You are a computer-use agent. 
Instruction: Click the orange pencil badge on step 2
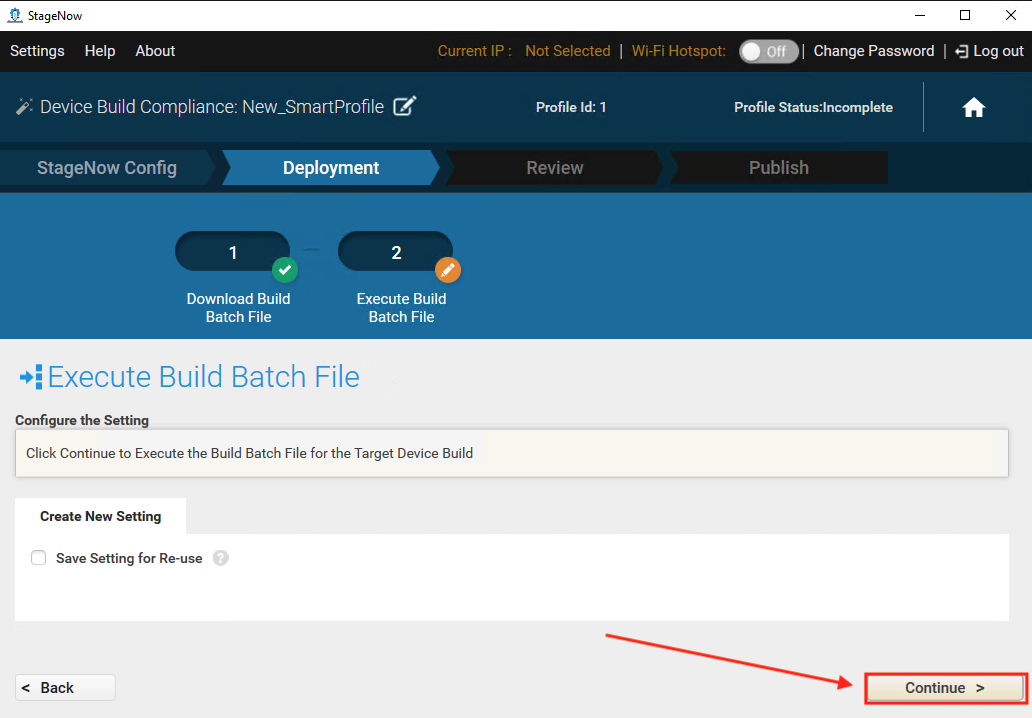(x=448, y=269)
